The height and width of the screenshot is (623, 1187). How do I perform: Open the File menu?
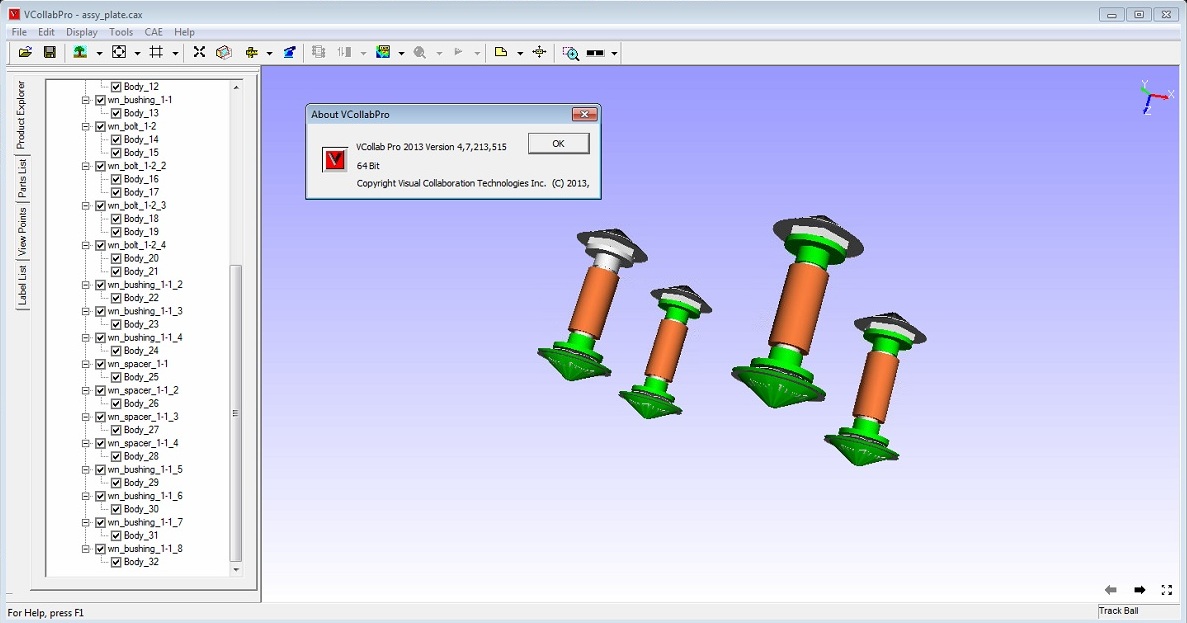(x=19, y=32)
